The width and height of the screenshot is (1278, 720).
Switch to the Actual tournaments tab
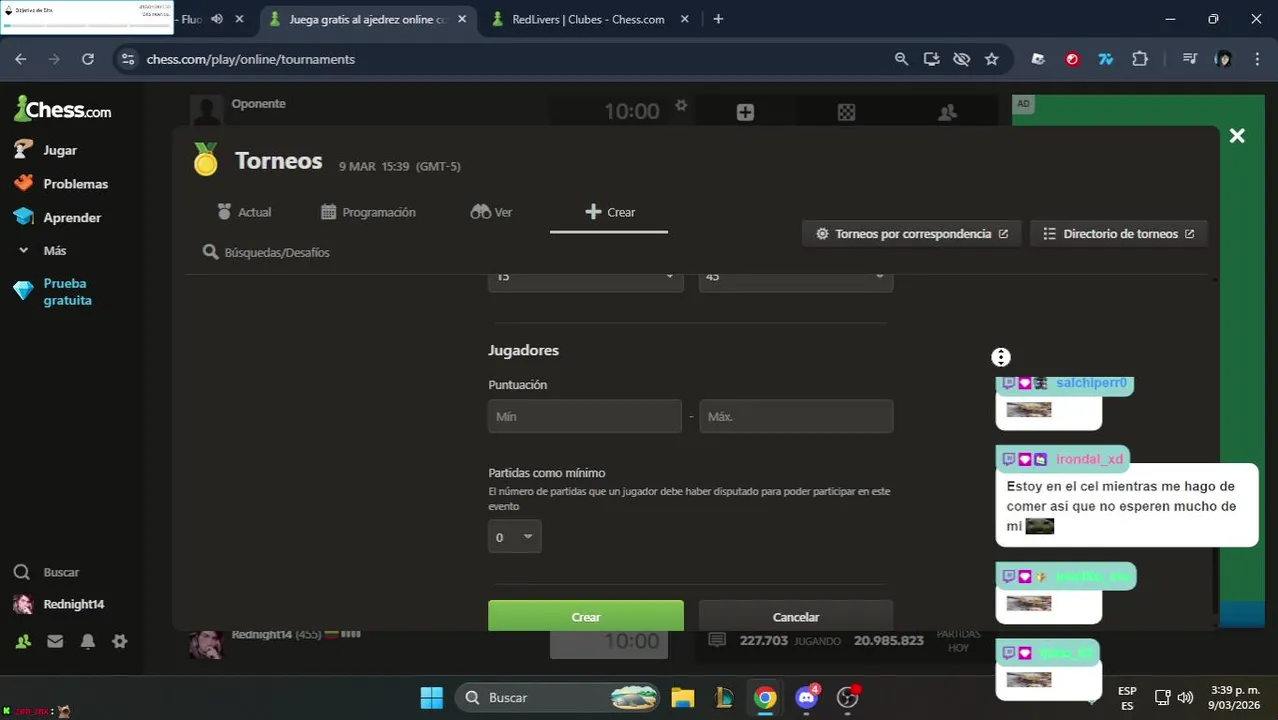[x=244, y=212]
